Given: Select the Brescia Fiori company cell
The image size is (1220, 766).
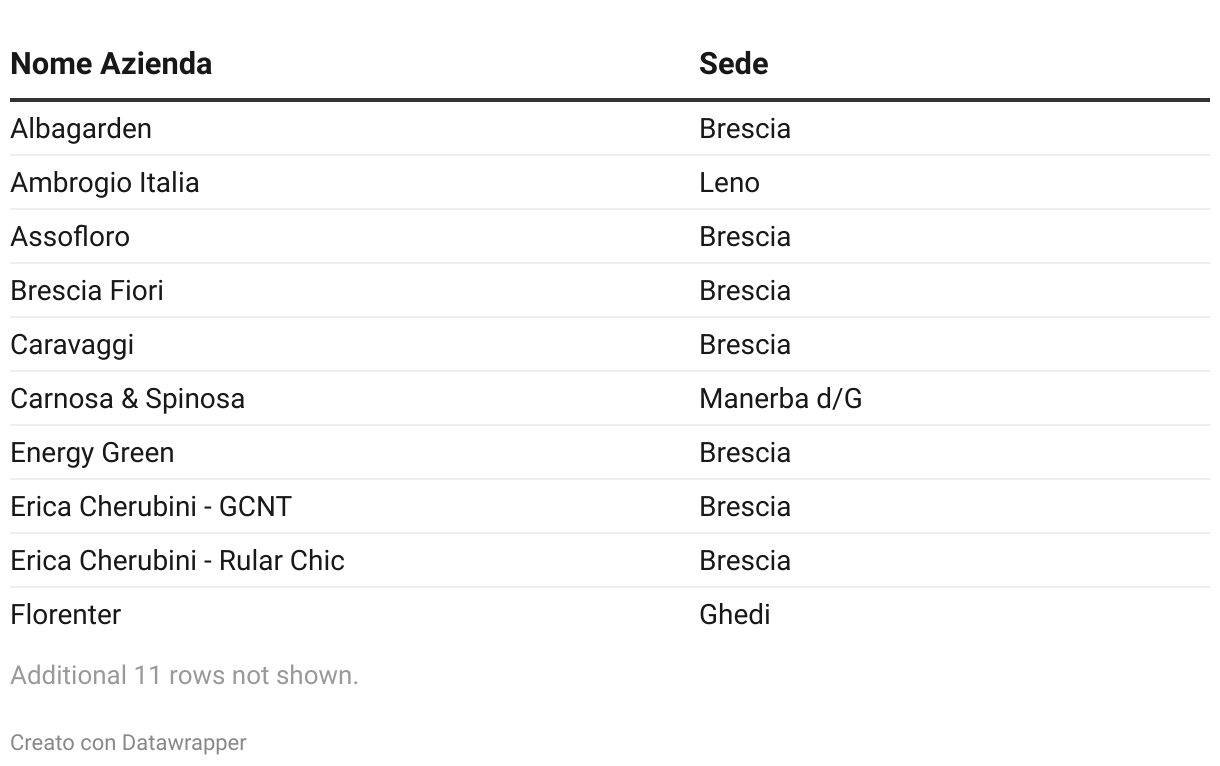Looking at the screenshot, I should point(87,291).
